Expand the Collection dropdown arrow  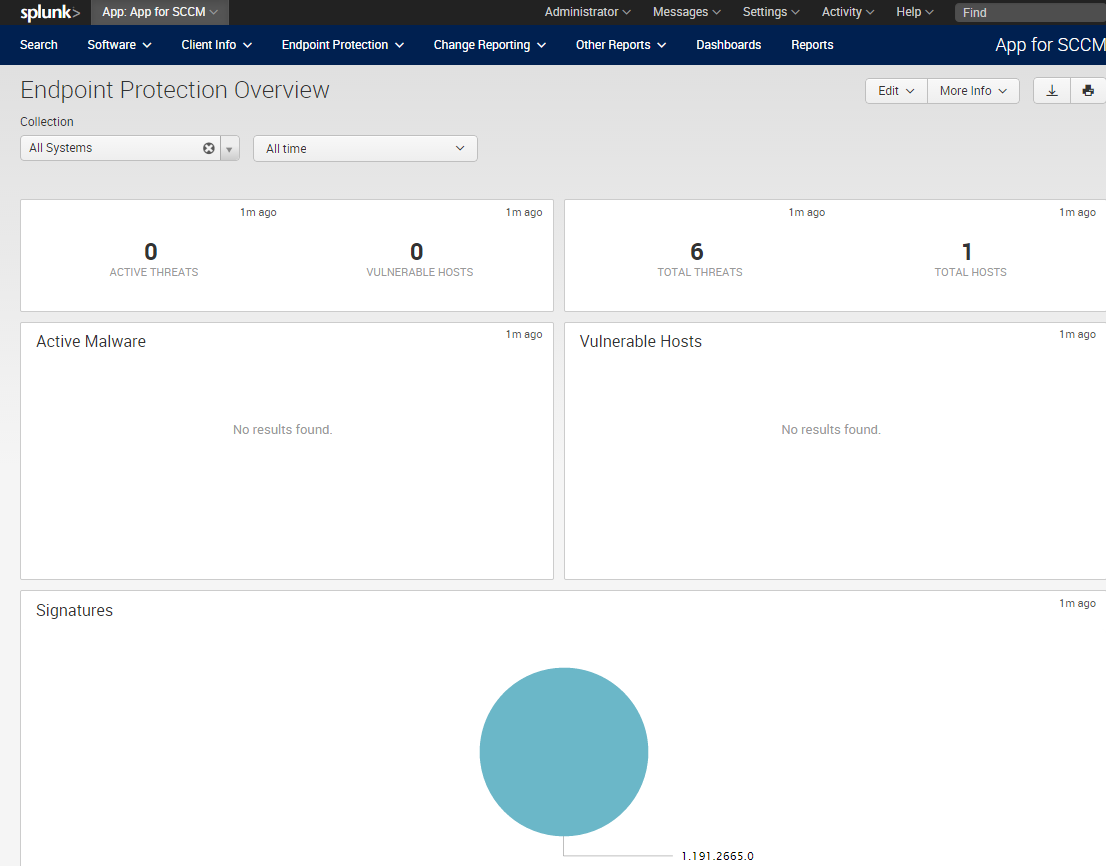tap(229, 149)
